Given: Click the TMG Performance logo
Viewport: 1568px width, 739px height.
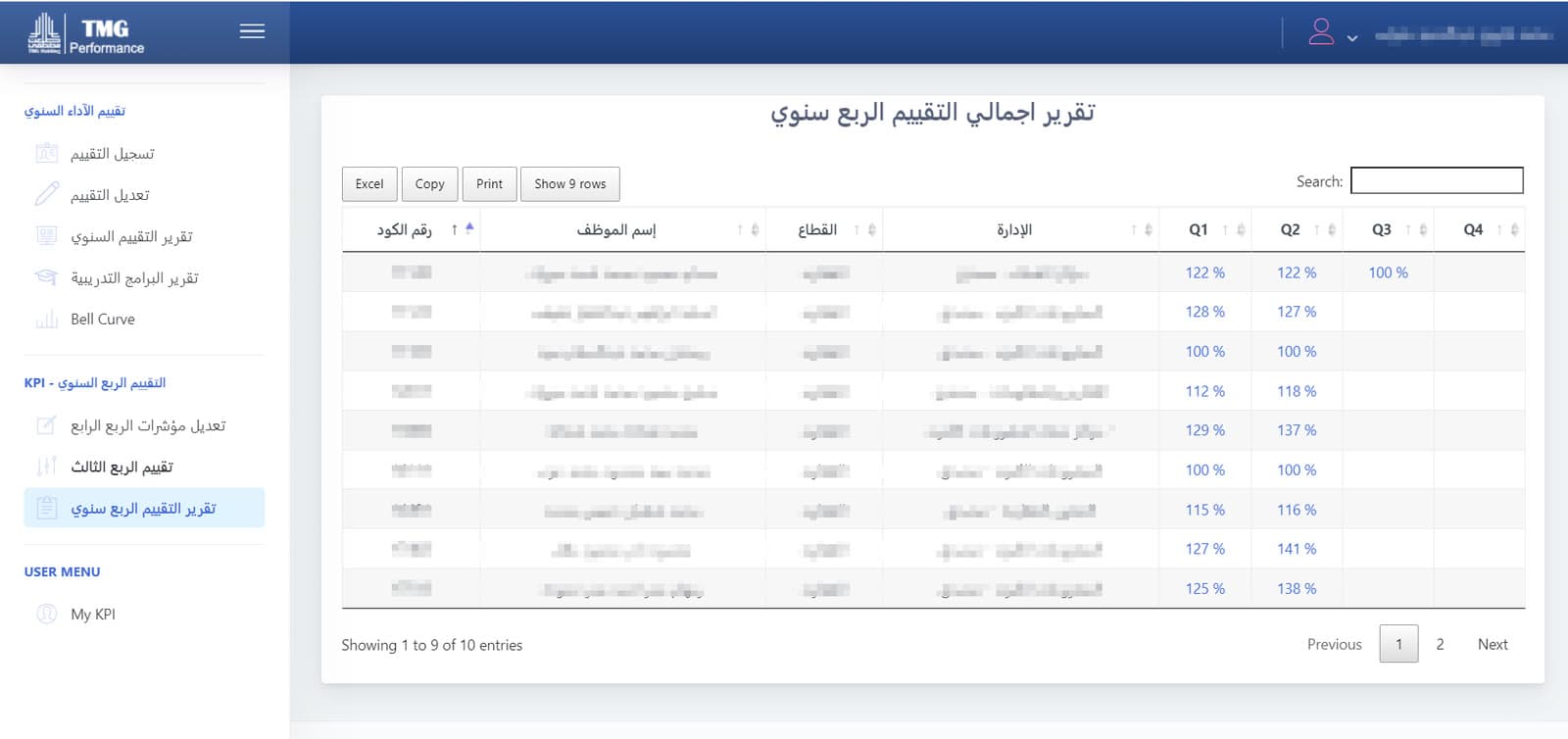Looking at the screenshot, I should pos(86,33).
